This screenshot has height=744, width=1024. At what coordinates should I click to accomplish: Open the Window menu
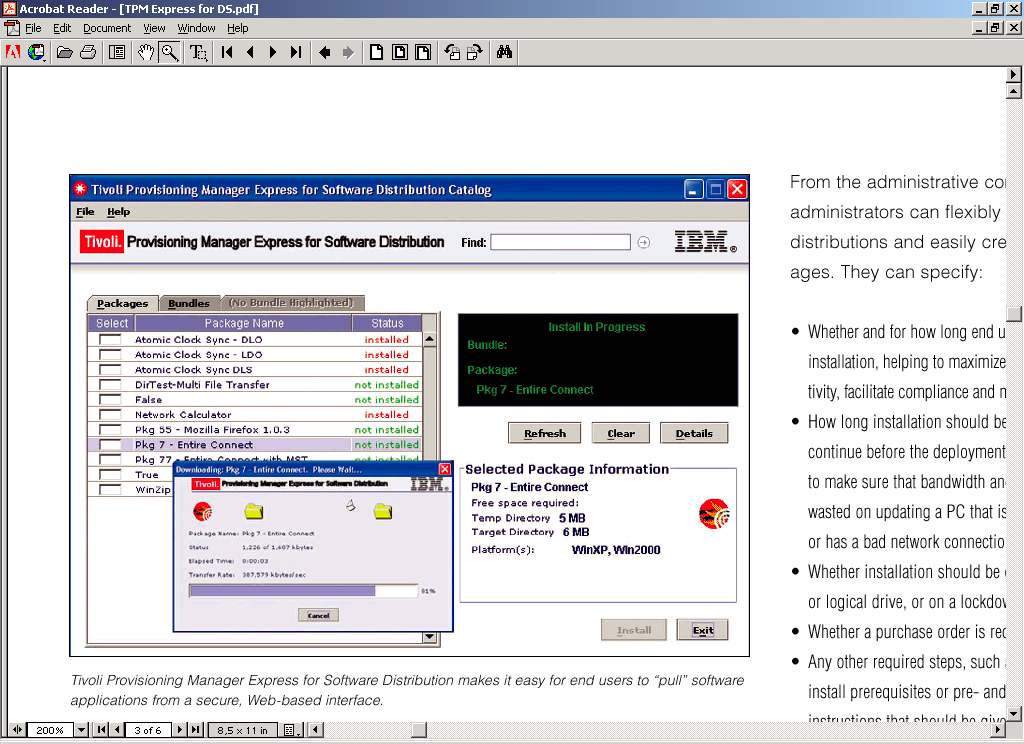click(x=197, y=28)
